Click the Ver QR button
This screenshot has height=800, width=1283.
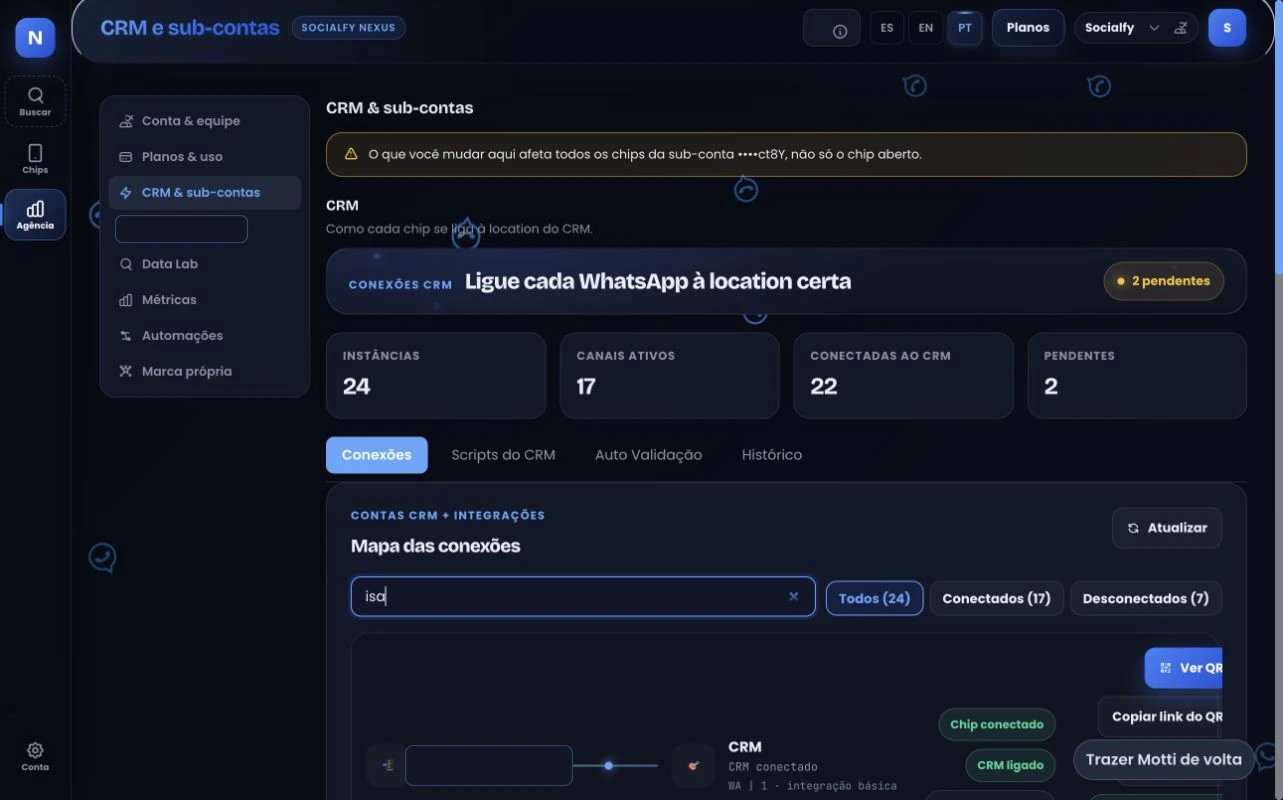pos(1184,668)
